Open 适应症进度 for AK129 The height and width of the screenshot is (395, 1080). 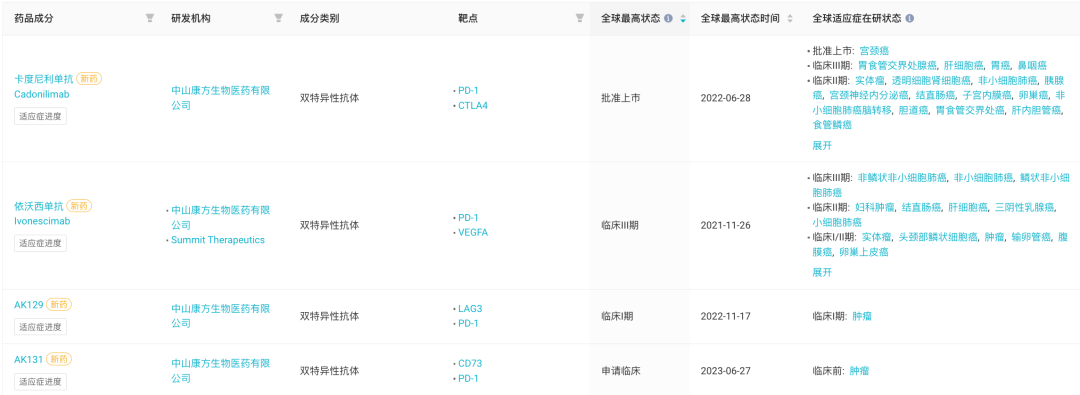tap(41, 327)
